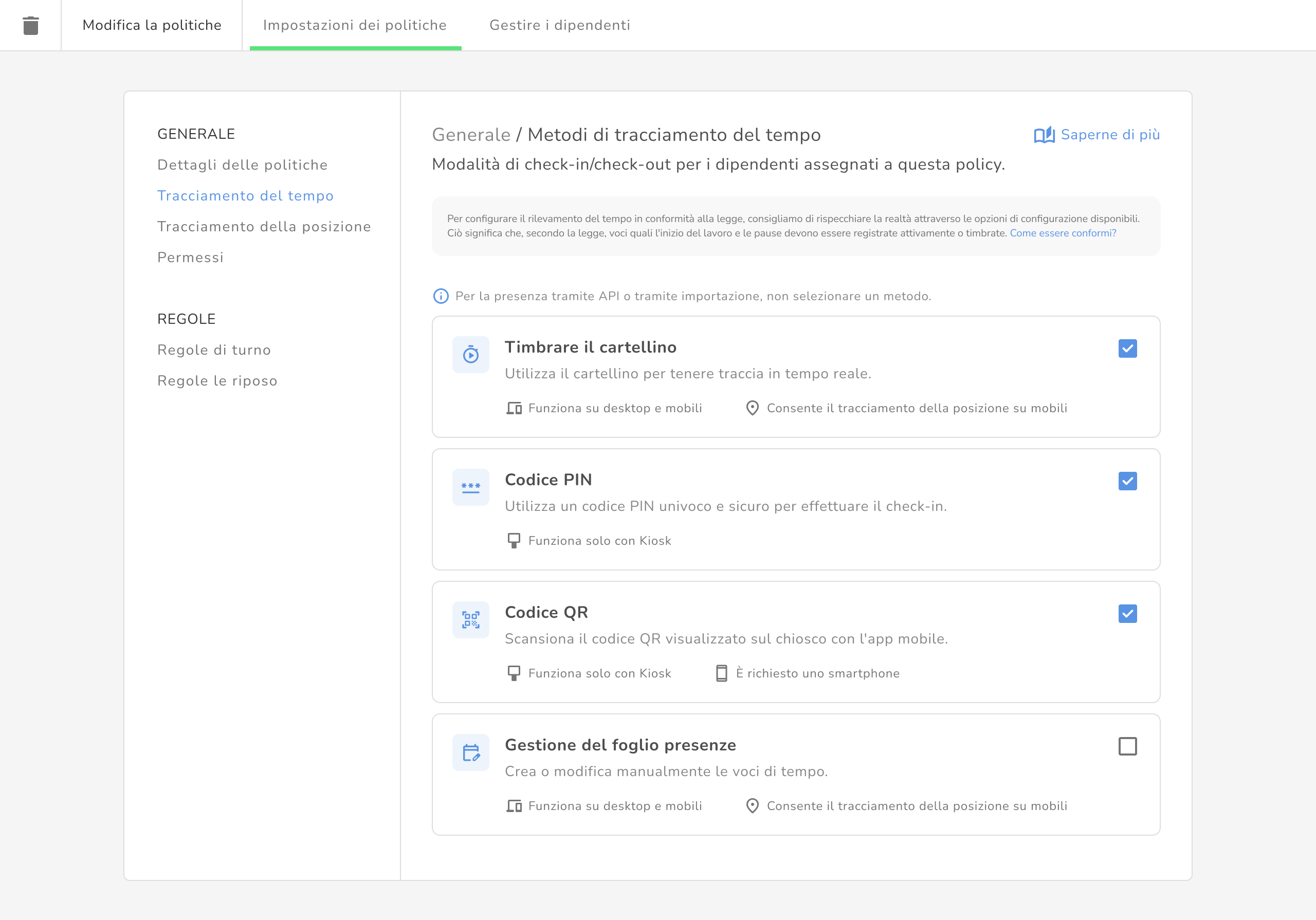1316x920 pixels.
Task: Click the Saperne di più book icon
Action: point(1044,135)
